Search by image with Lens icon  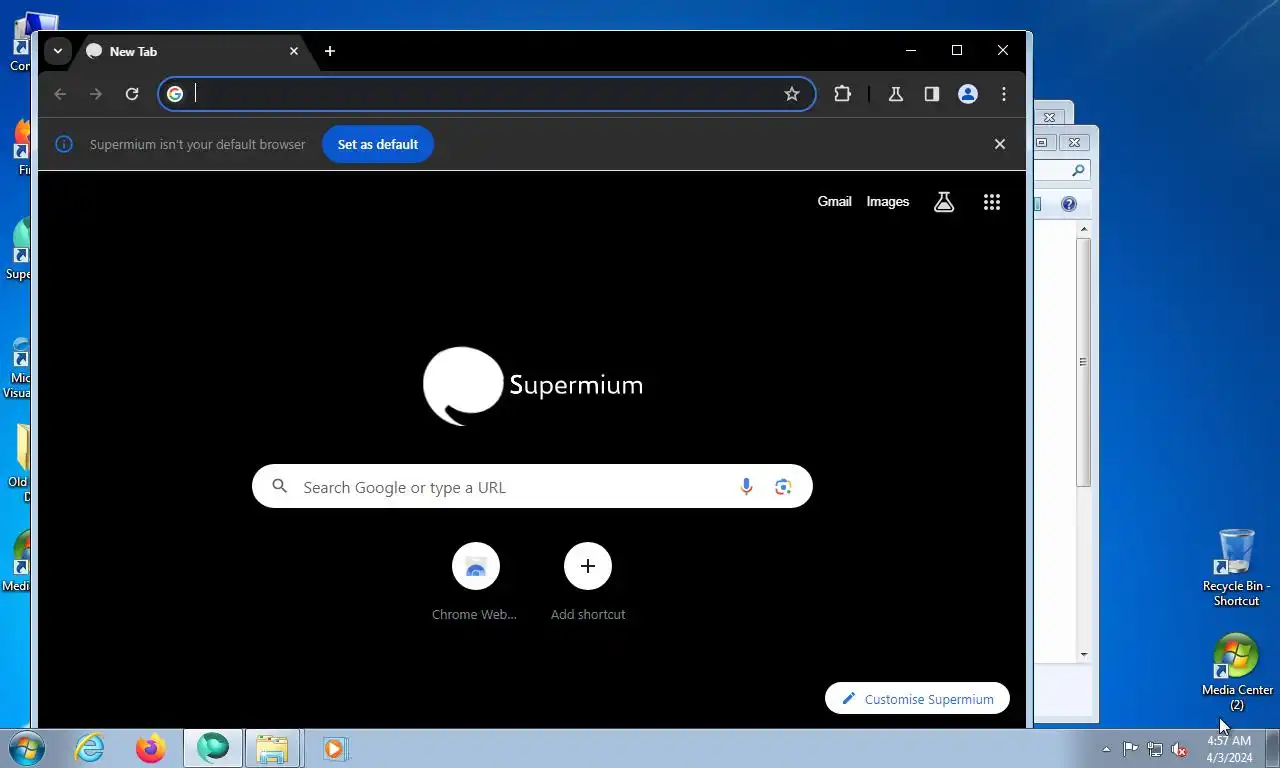pyautogui.click(x=783, y=486)
